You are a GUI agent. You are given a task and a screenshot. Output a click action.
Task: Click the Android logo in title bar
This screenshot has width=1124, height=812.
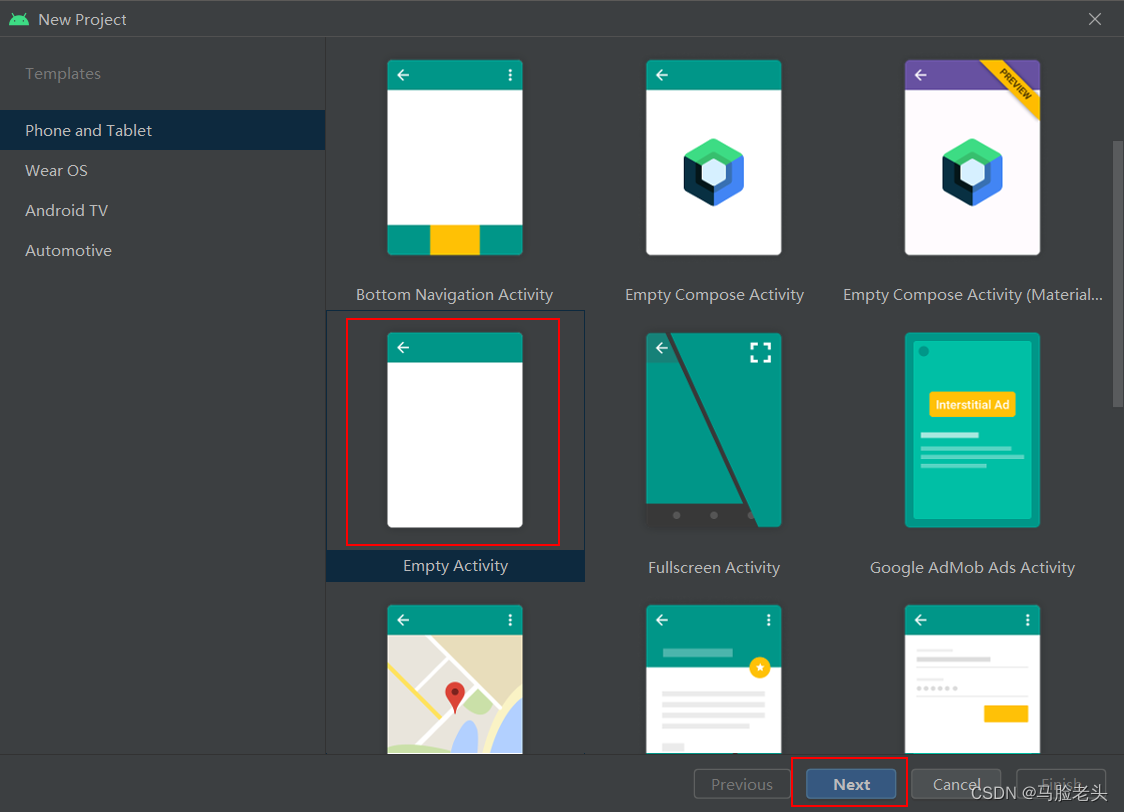(x=19, y=19)
